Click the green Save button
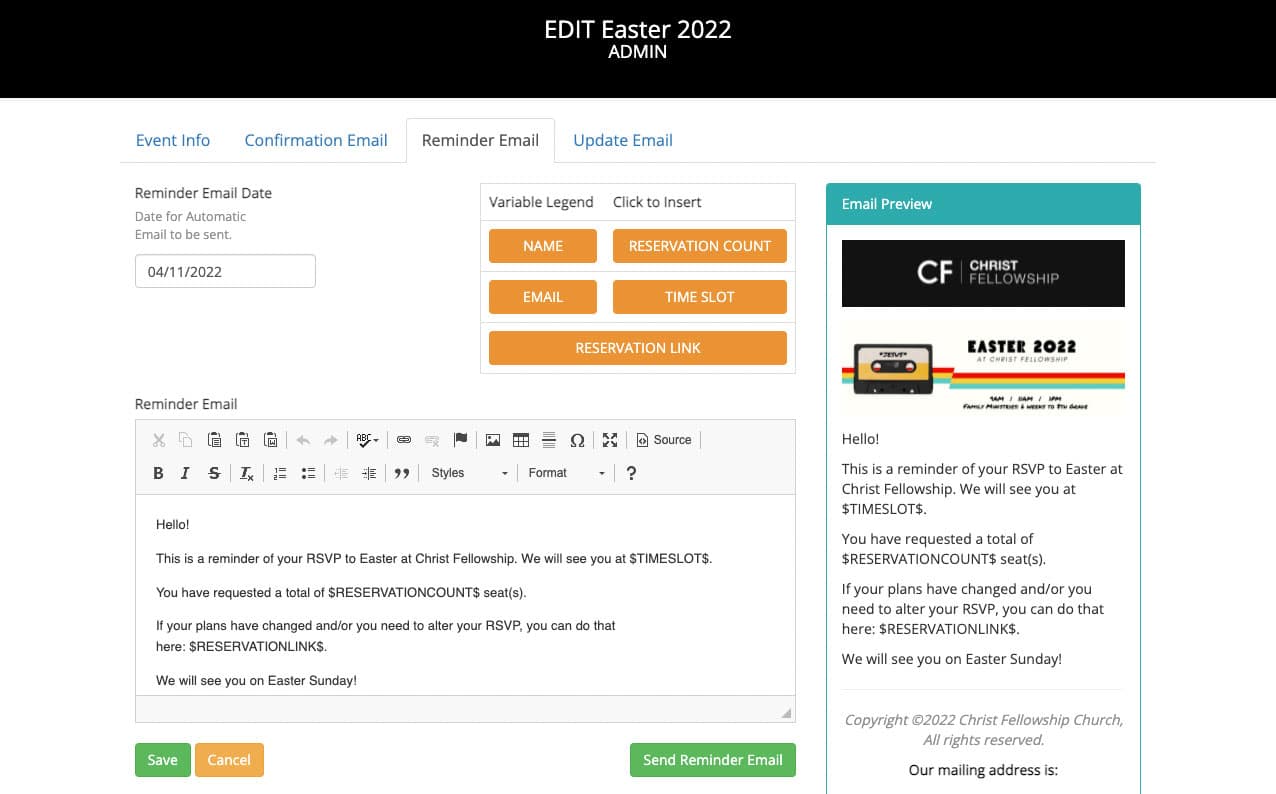The image size is (1276, 794). (162, 760)
